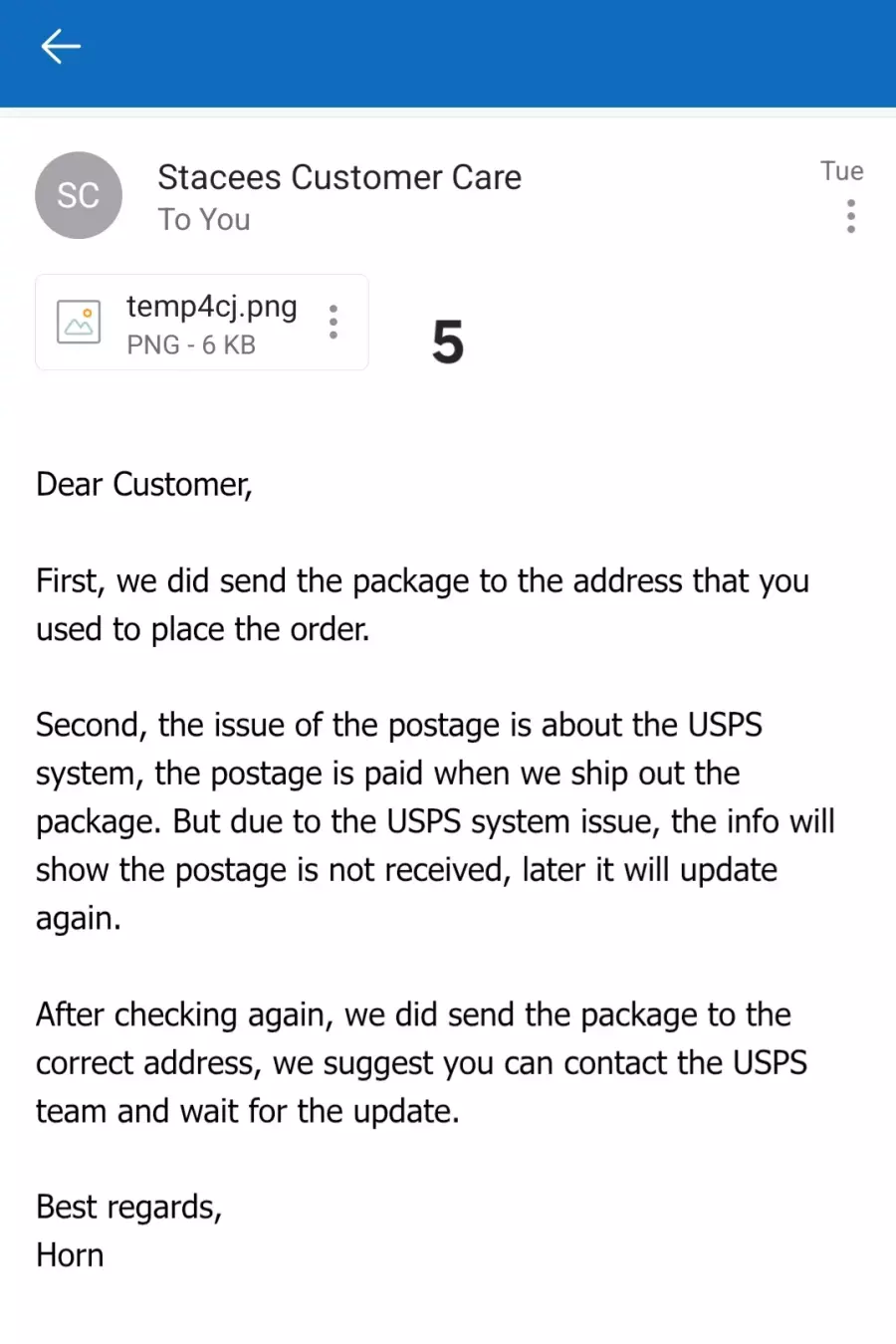Click the image file icon on the attachment

(x=79, y=322)
